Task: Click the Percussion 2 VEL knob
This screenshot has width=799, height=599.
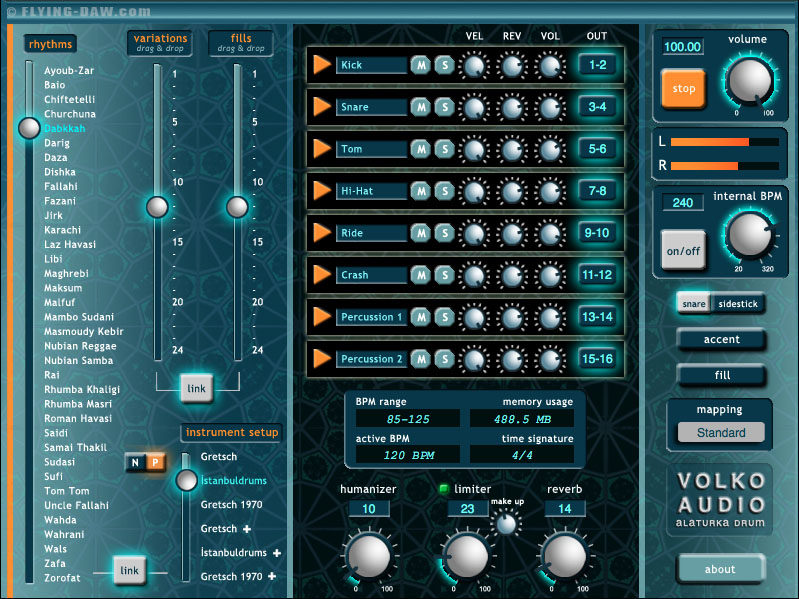Action: coord(474,360)
